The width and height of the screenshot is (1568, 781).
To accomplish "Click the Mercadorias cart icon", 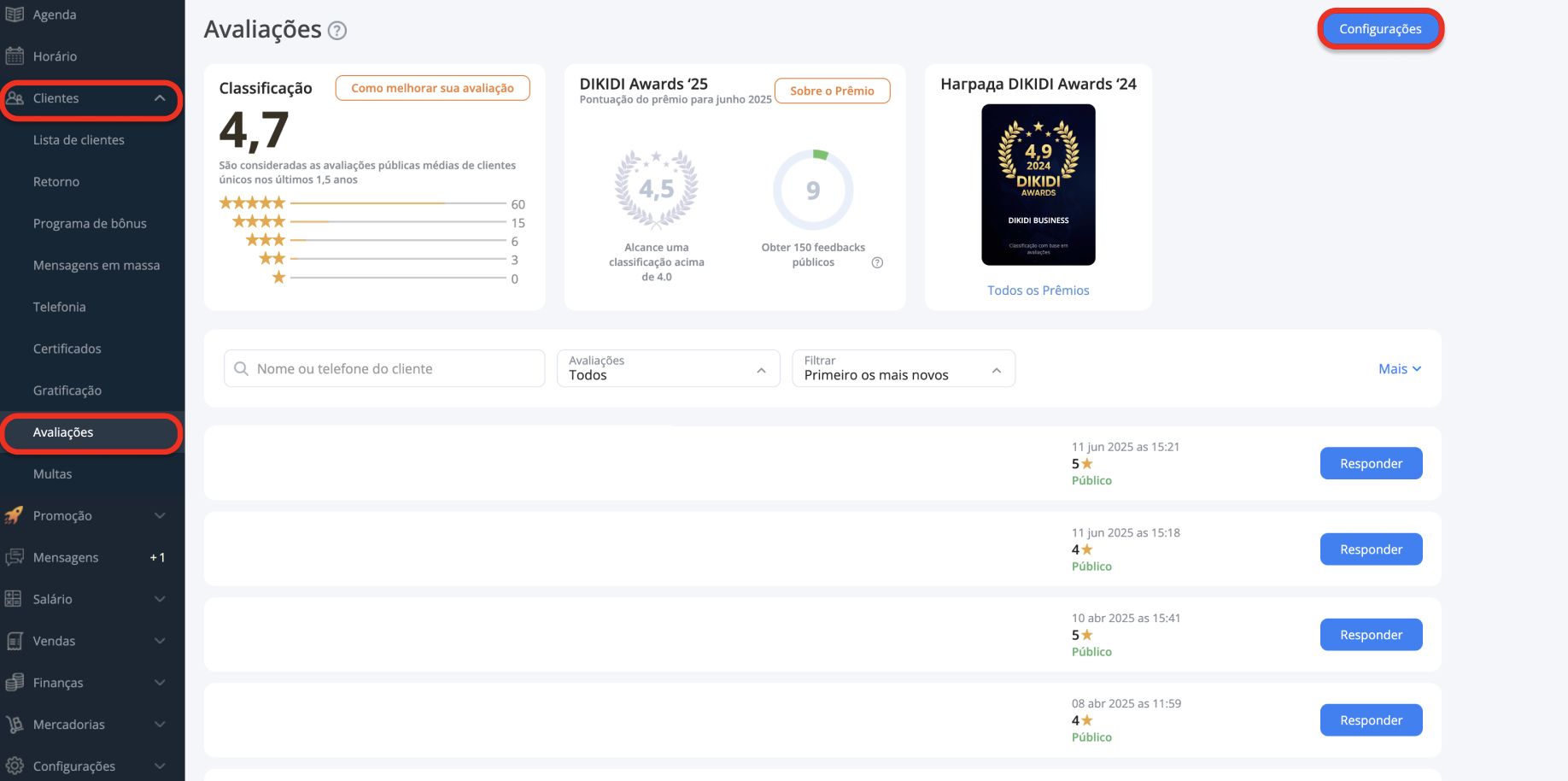I will point(15,725).
